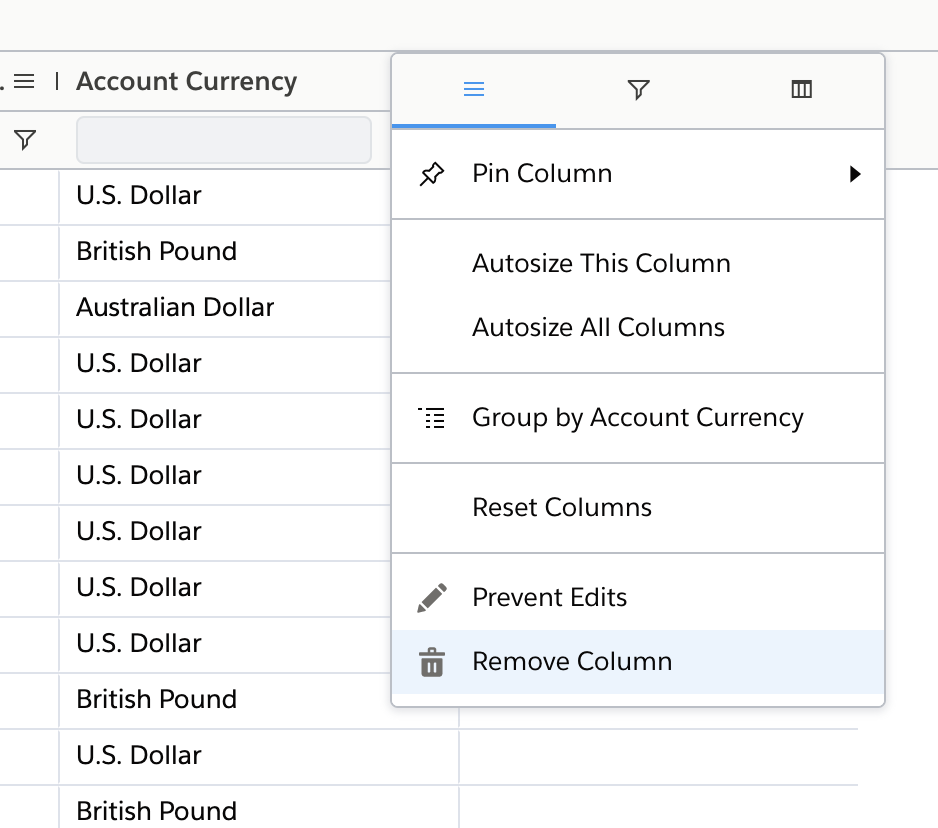
Task: Click the trash can icon
Action: [x=431, y=662]
